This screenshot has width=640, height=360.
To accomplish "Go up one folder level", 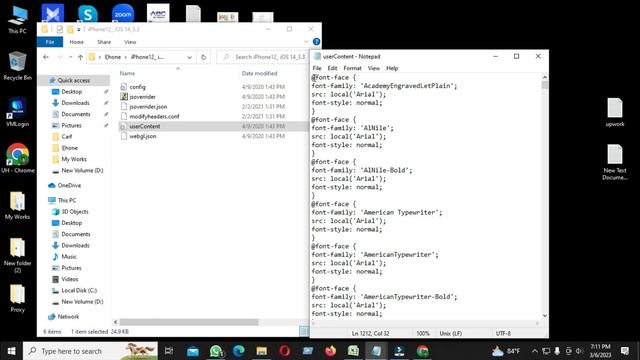I will (80, 57).
